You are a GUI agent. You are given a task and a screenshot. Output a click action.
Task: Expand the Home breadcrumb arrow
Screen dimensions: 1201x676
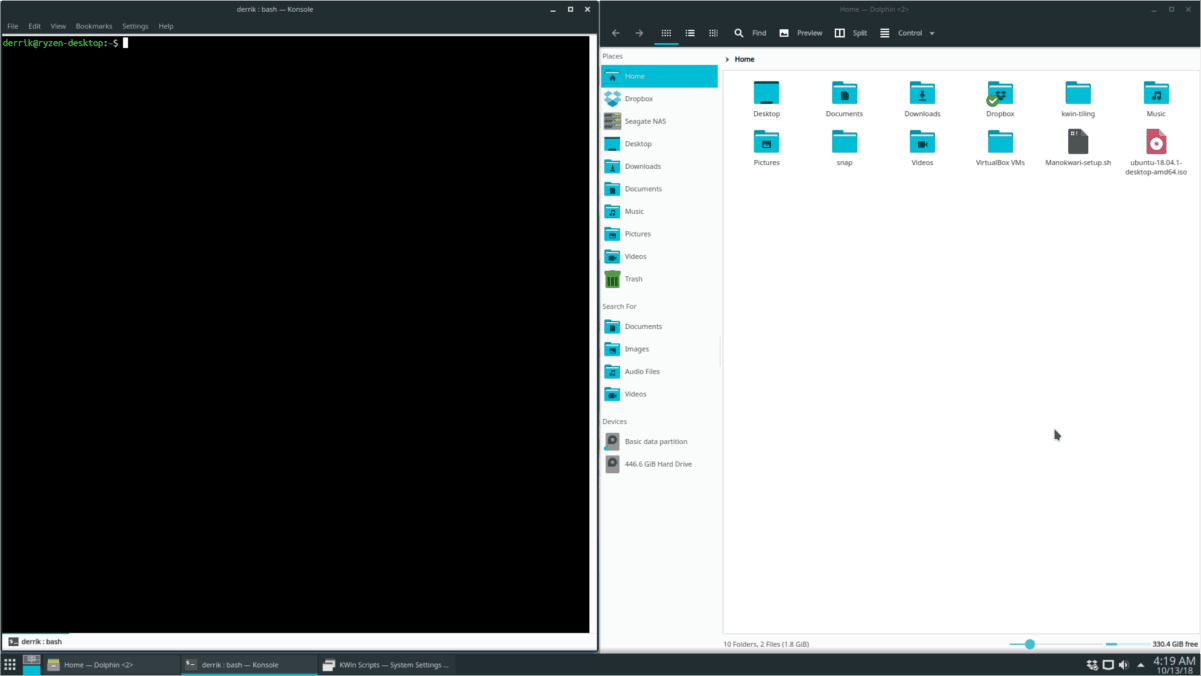pos(728,60)
